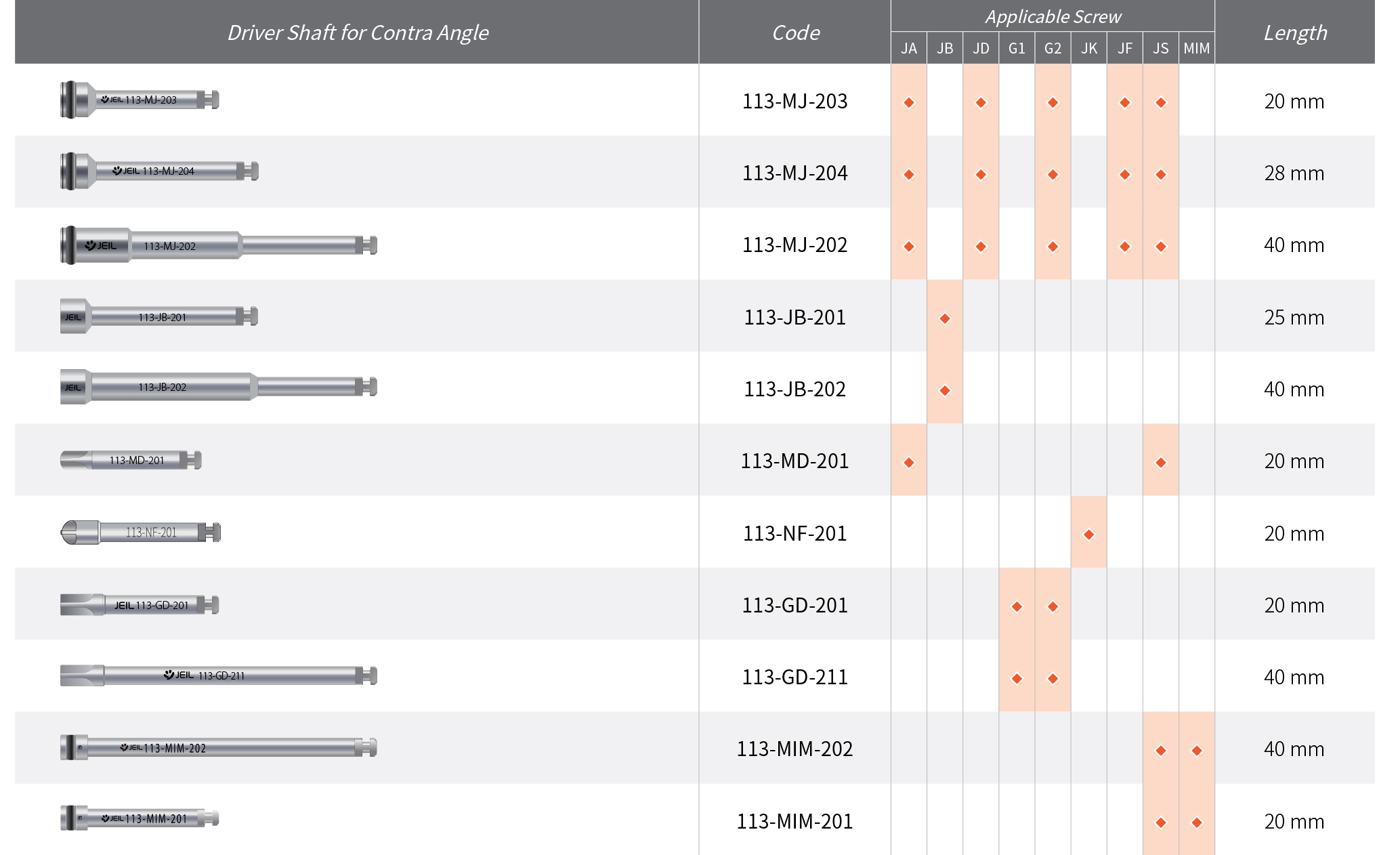Click the G1 column header
Viewport: 1400px width, 855px height.
1016,48
